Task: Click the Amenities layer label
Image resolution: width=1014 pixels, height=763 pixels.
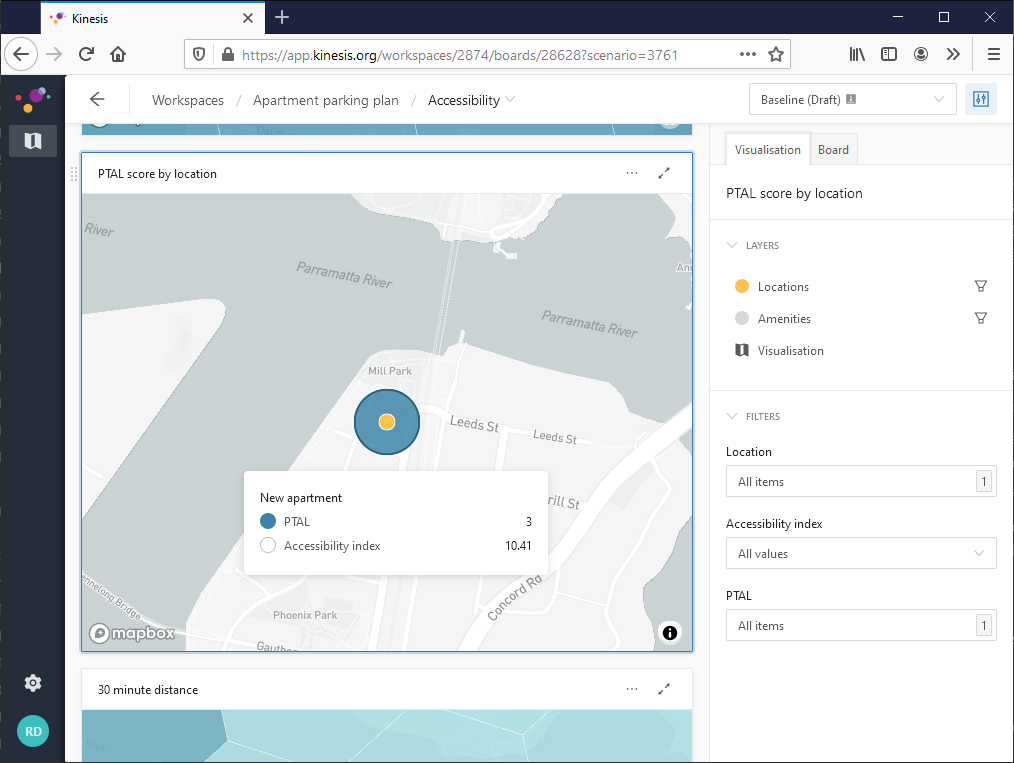Action: 784,319
